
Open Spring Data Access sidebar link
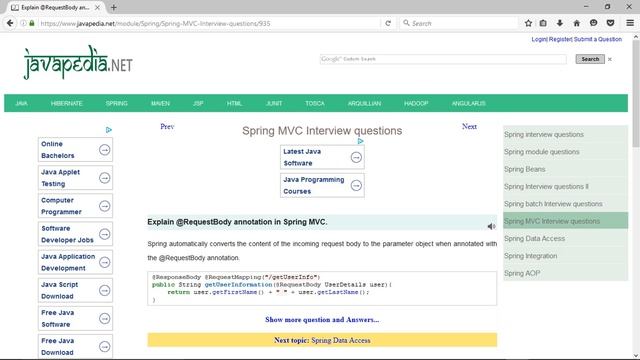pos(534,238)
